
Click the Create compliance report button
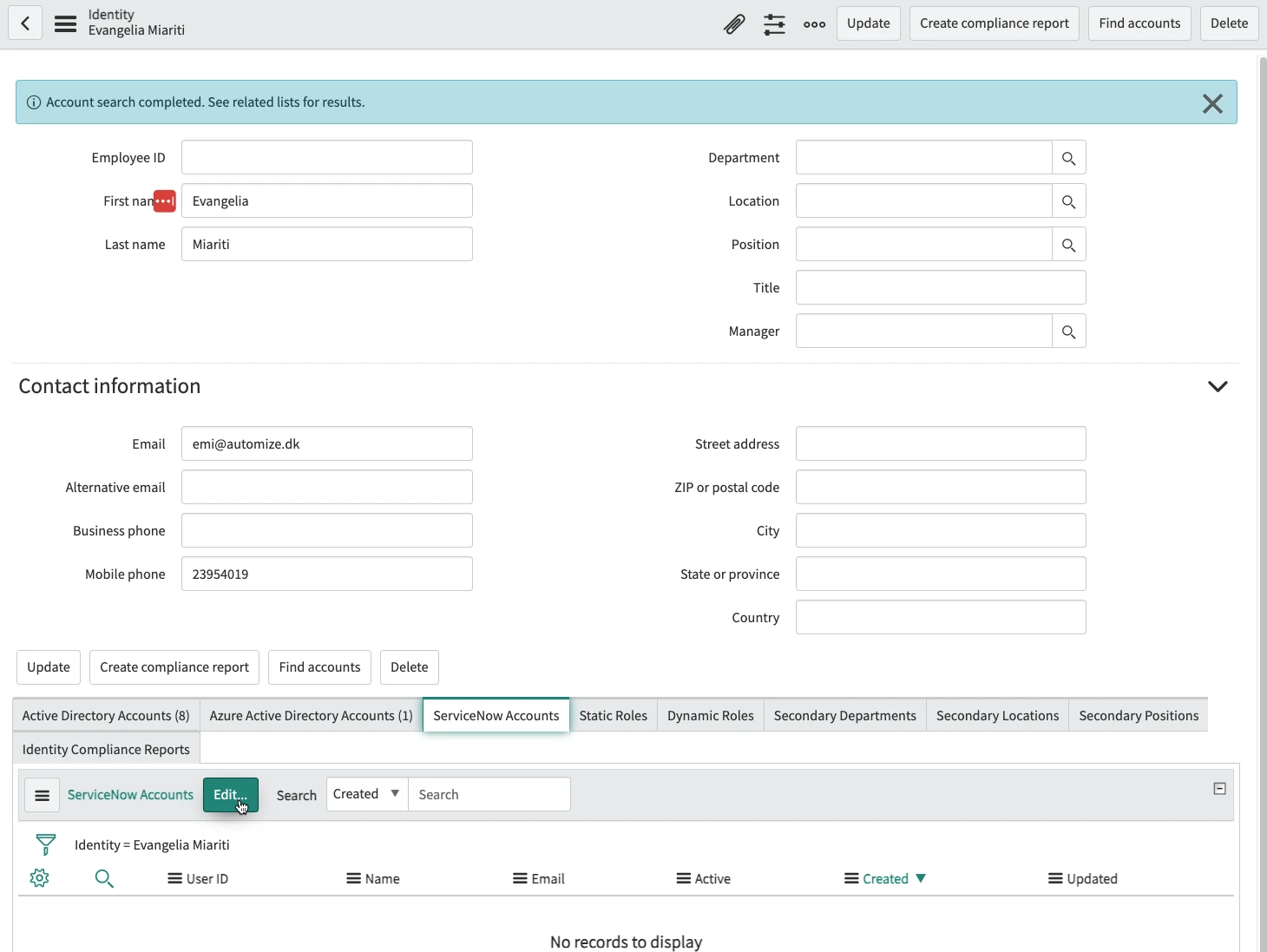994,23
